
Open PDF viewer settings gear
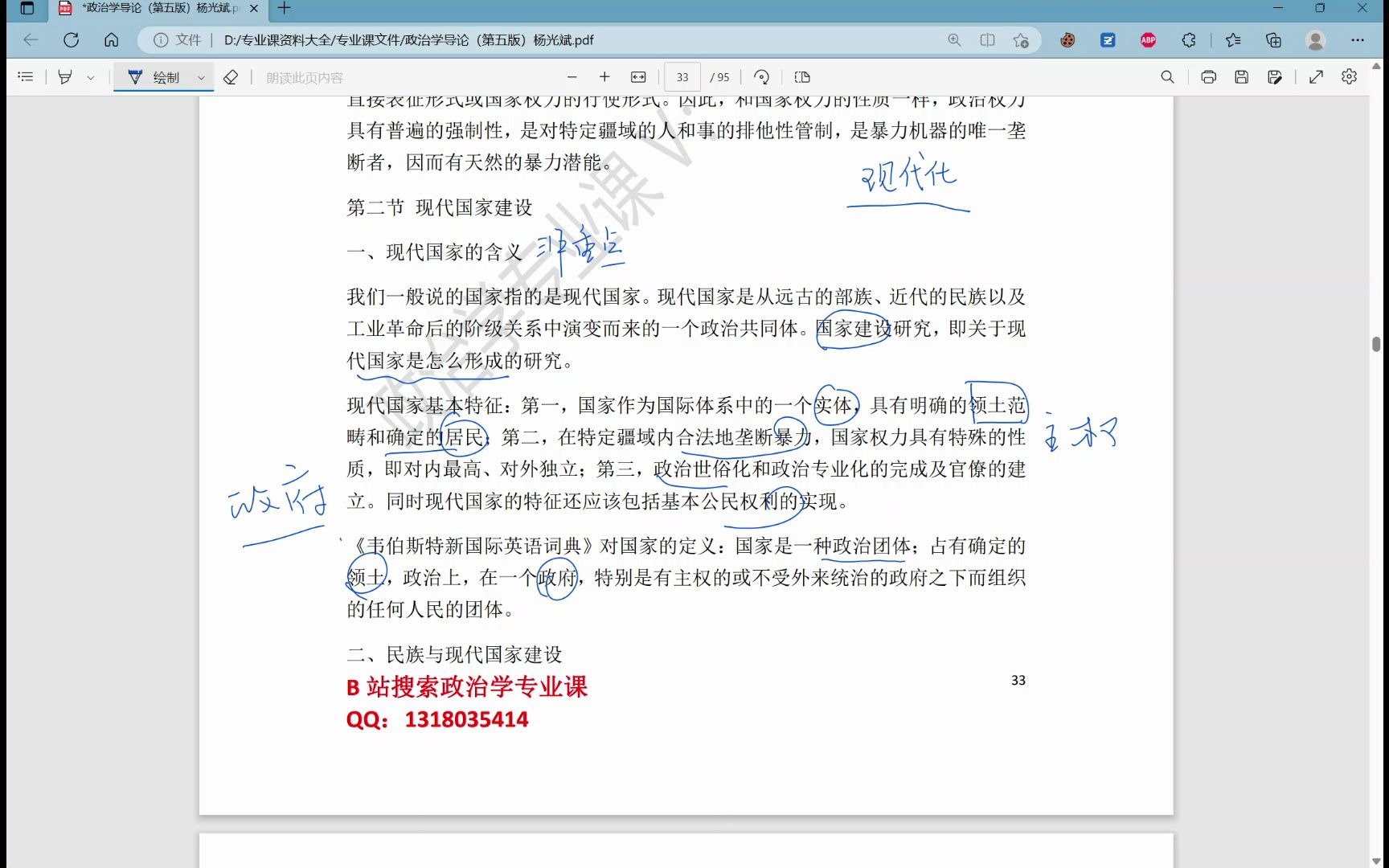click(1349, 77)
